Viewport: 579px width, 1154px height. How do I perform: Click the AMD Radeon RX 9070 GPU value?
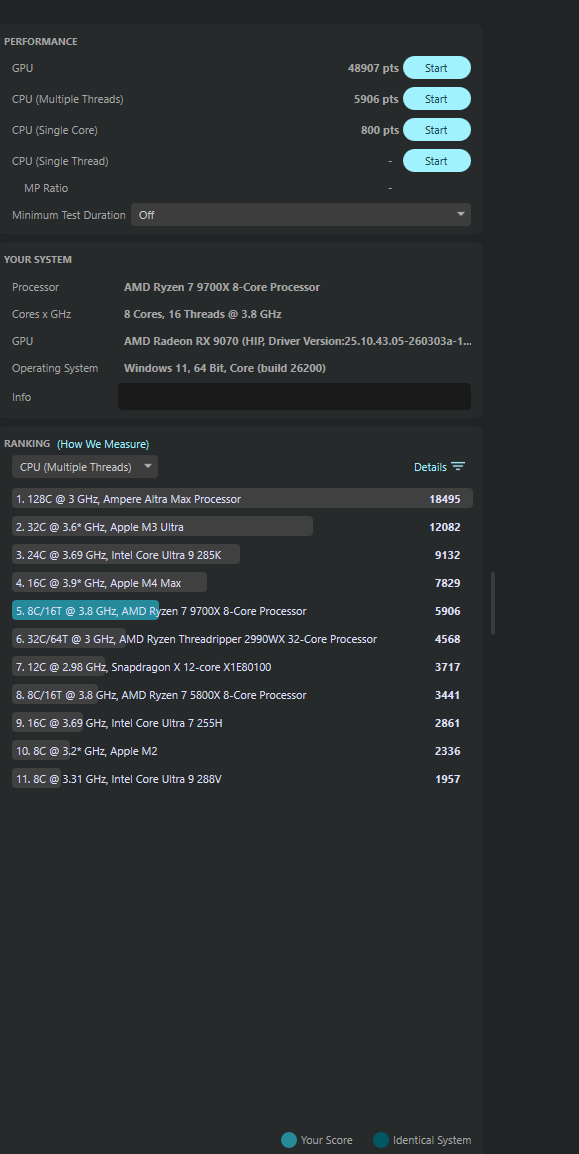297,341
